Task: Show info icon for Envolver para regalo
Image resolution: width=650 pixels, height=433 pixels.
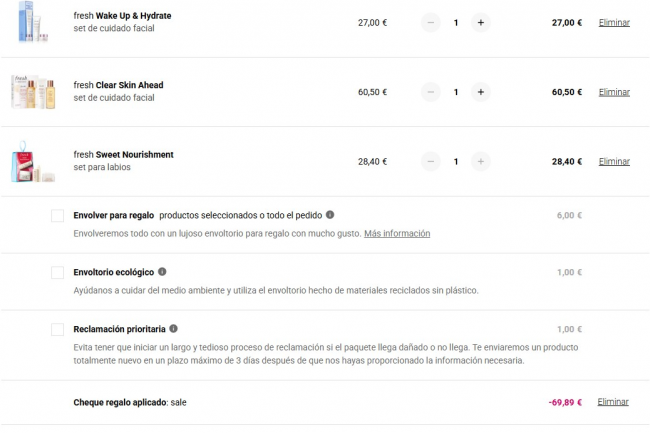Action: 330,214
